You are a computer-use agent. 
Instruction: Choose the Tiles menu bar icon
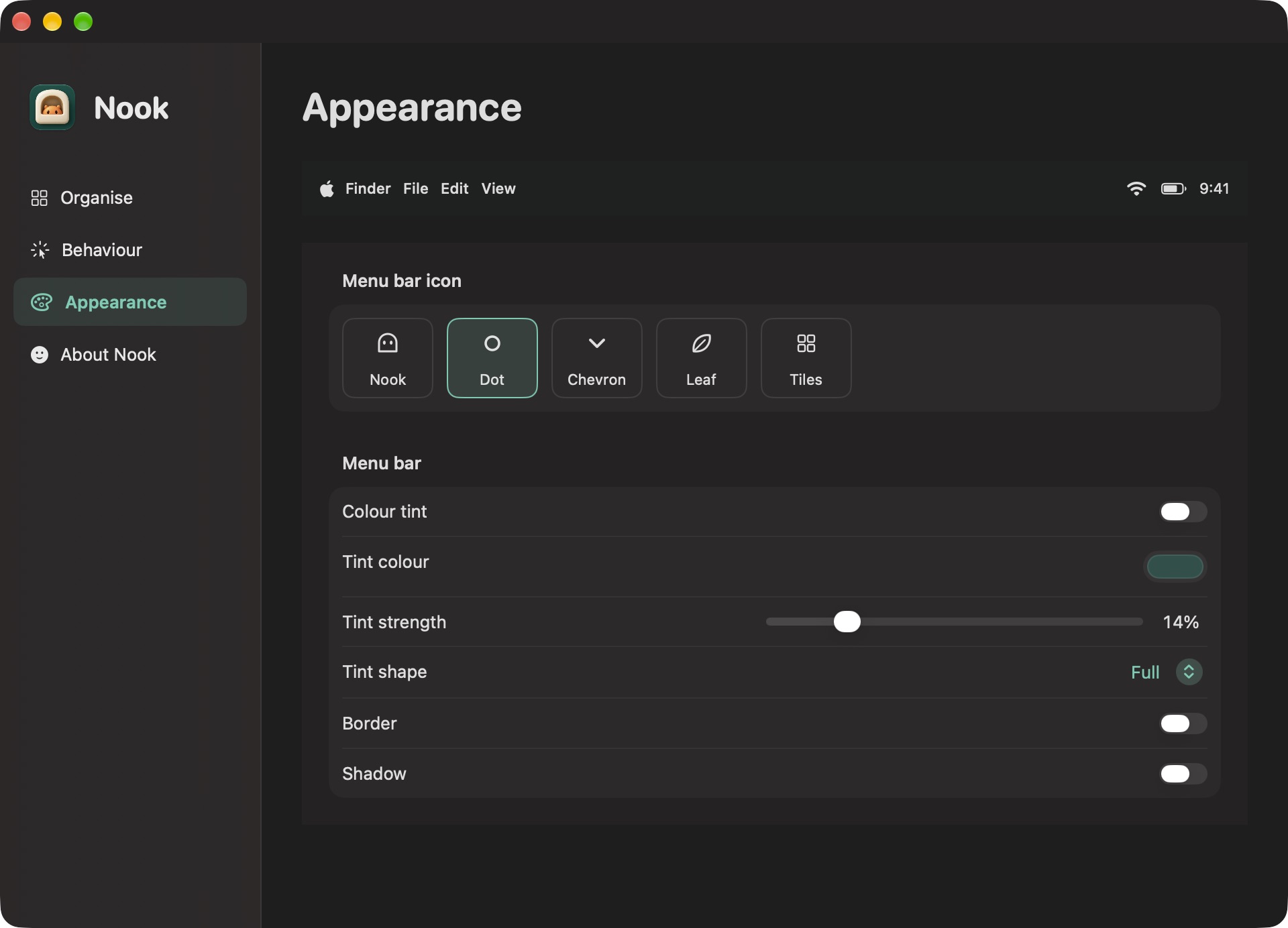(x=806, y=358)
